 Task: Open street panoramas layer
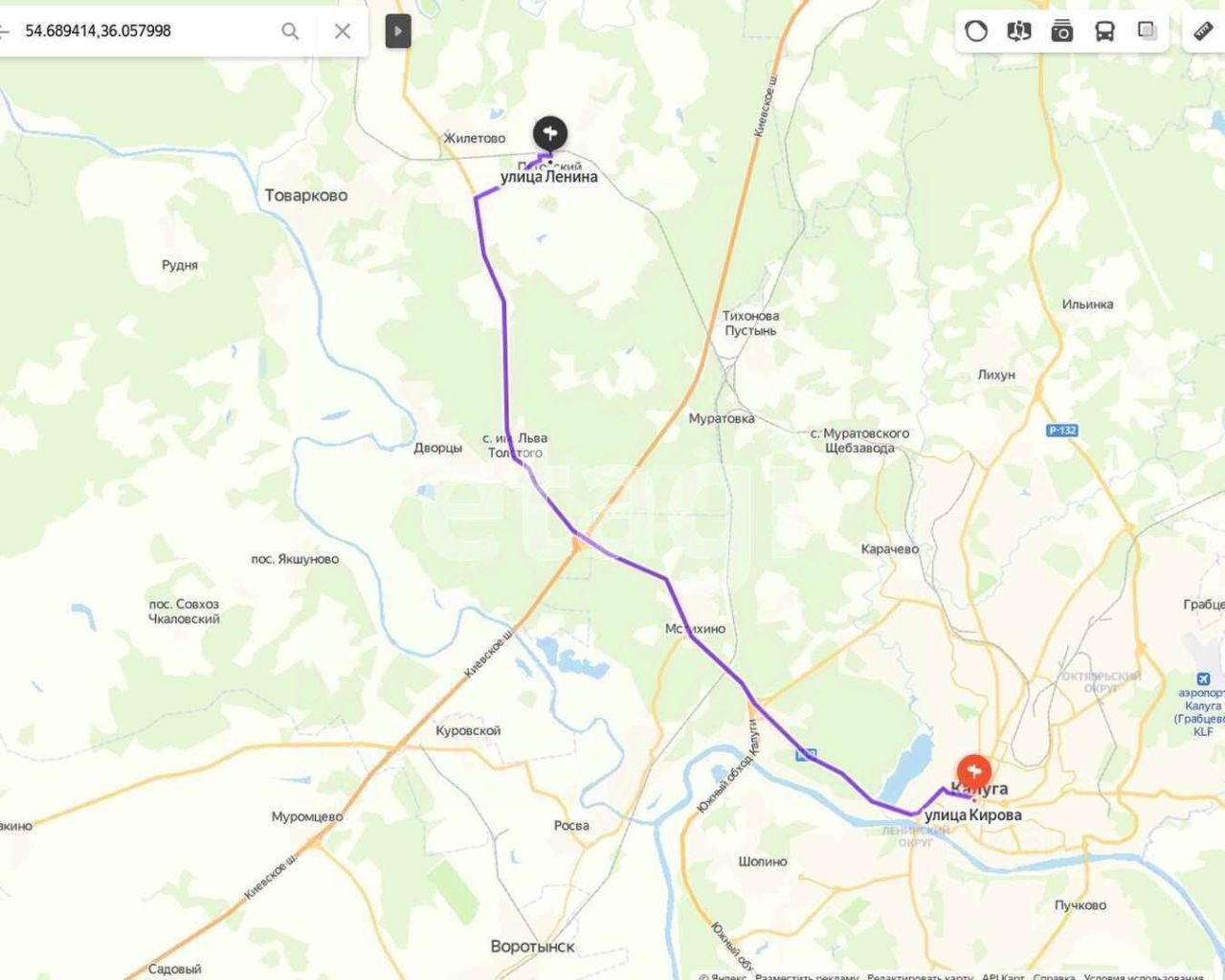point(1019,32)
